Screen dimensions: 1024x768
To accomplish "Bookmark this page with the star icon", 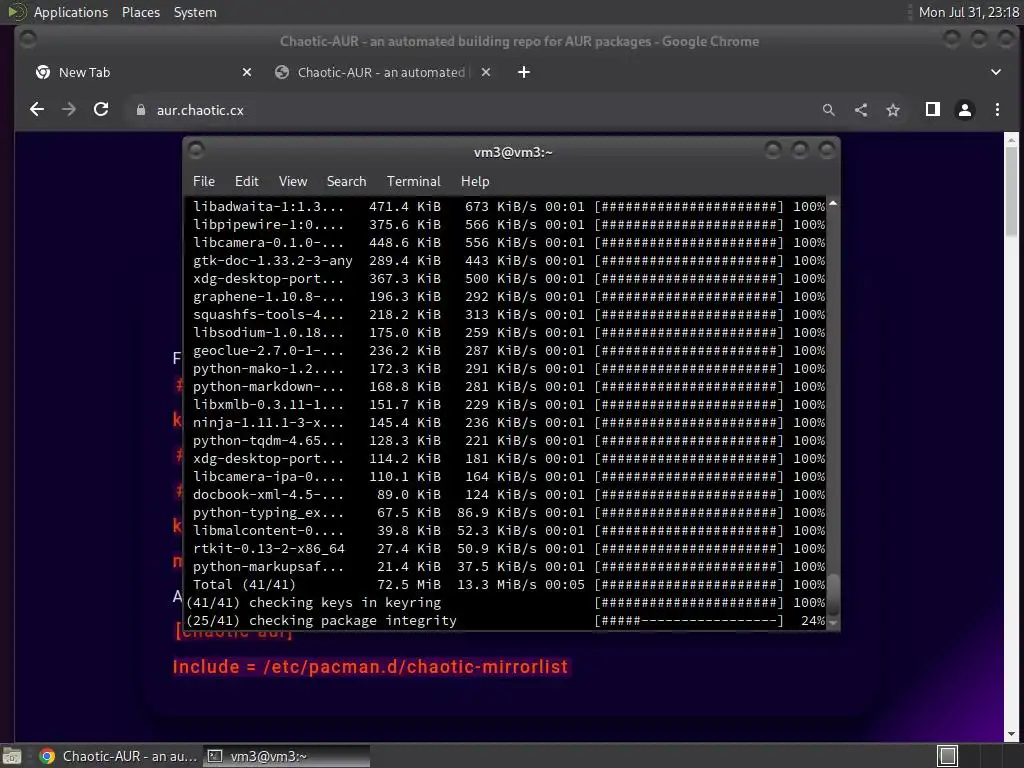I will pyautogui.click(x=893, y=110).
